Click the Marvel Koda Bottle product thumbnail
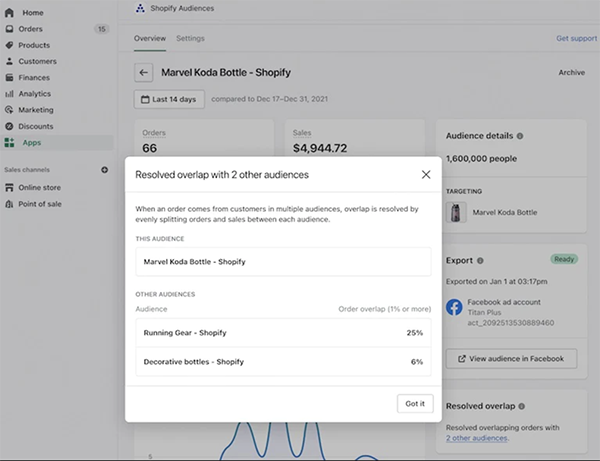The image size is (600, 461). click(x=456, y=212)
